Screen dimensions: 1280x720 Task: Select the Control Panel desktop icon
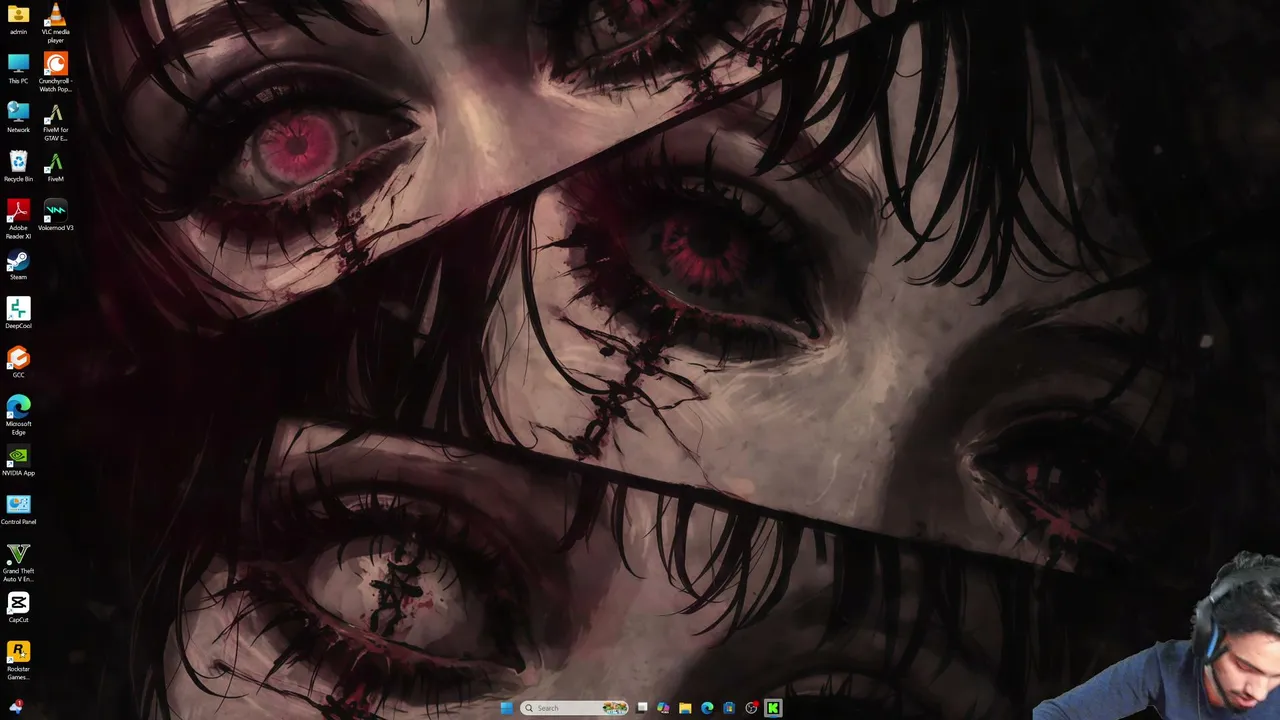pos(18,510)
